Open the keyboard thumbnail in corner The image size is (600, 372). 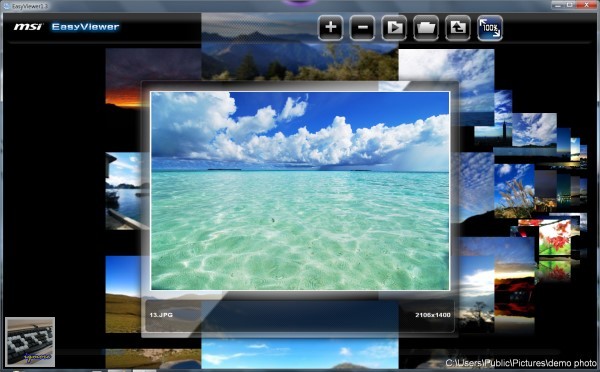tap(30, 342)
